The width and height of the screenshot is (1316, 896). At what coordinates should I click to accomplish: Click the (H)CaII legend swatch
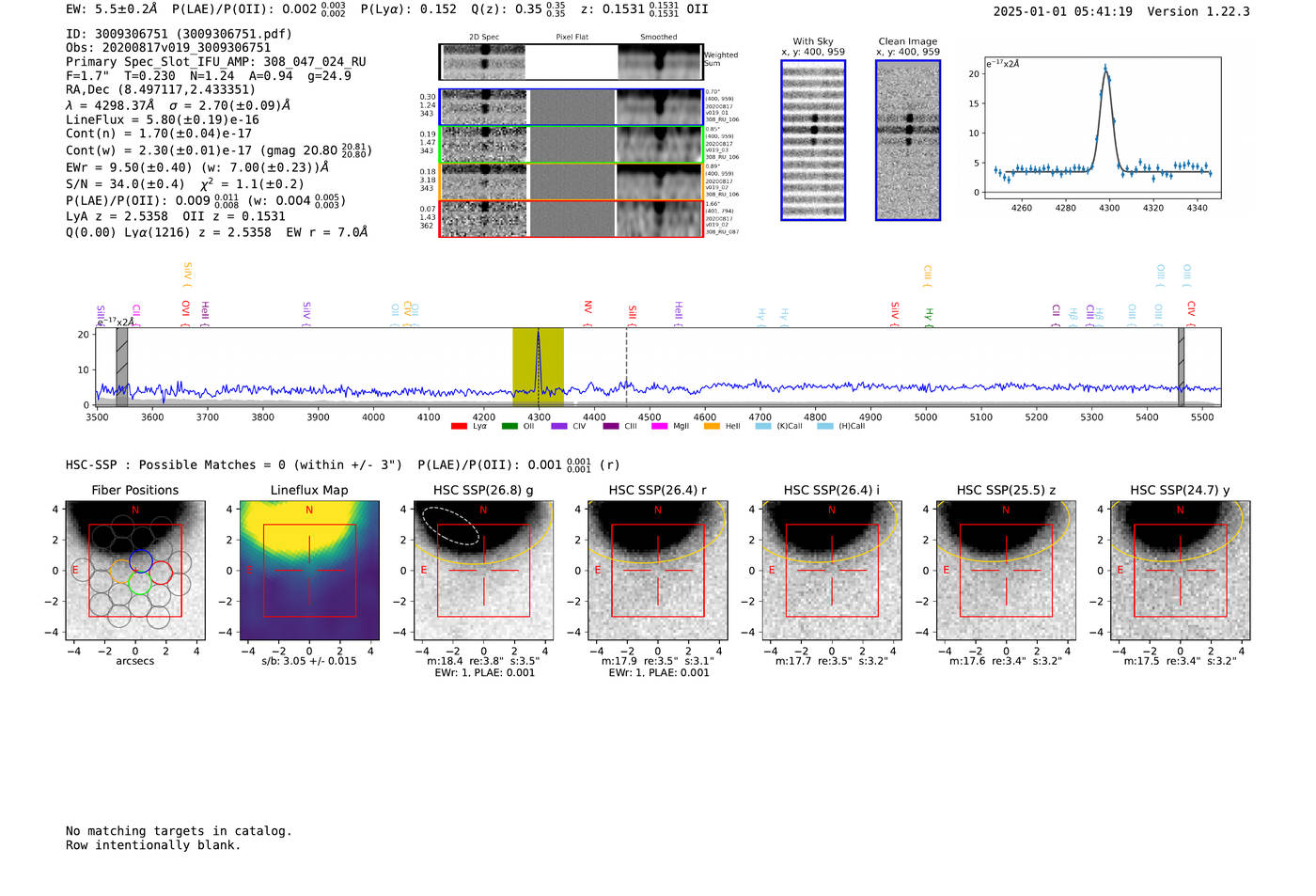pos(825,427)
